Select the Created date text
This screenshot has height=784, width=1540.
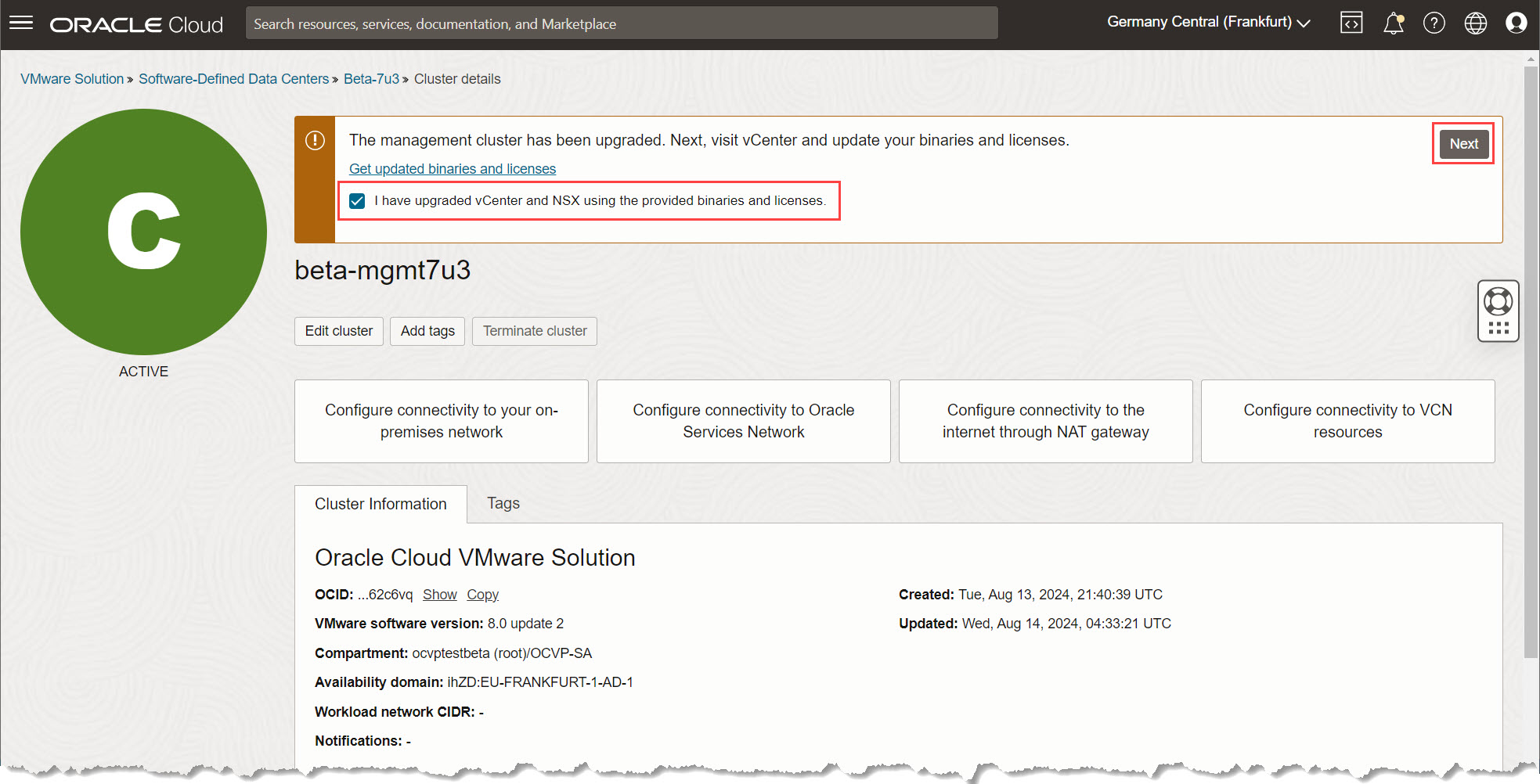(x=1030, y=595)
